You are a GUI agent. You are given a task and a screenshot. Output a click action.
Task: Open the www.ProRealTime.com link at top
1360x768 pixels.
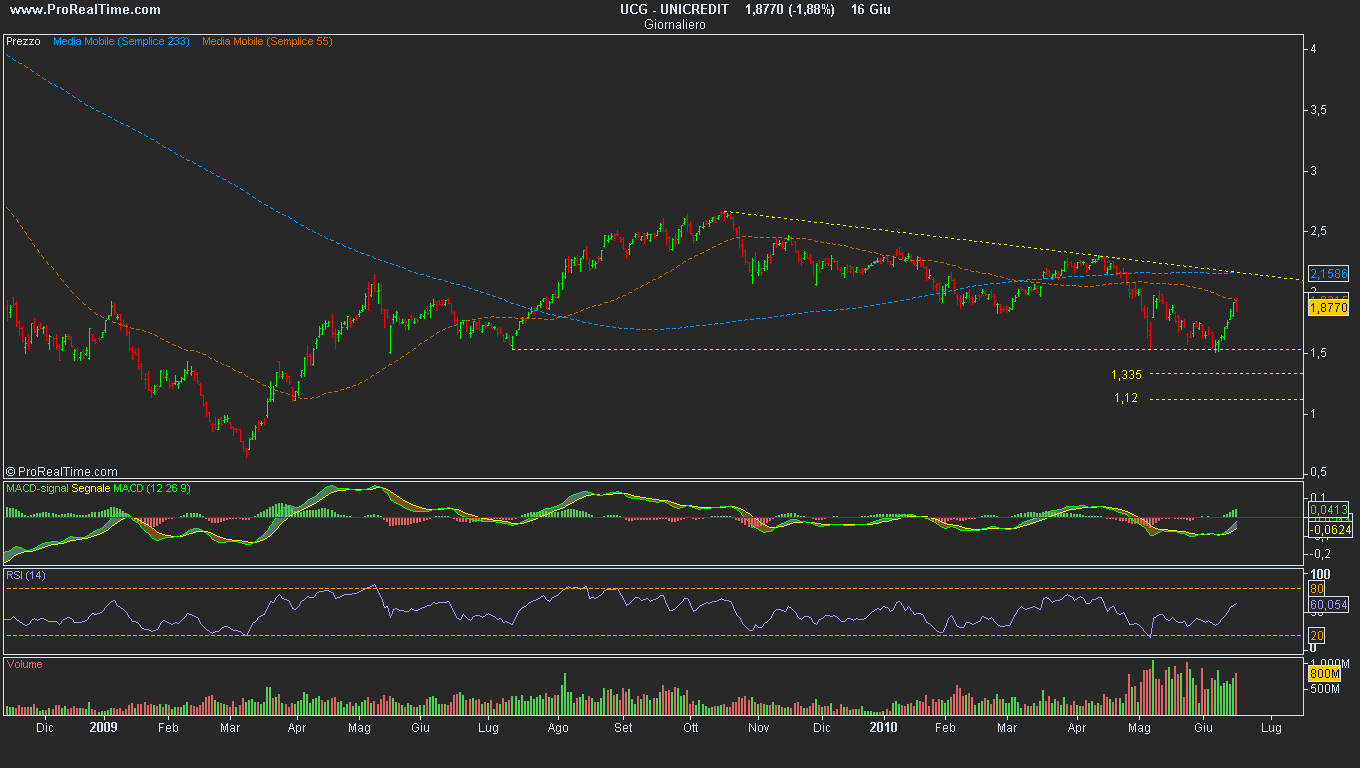coord(84,9)
